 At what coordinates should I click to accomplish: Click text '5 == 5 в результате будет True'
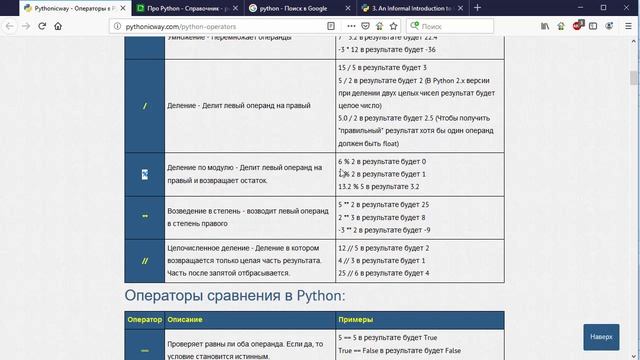point(388,338)
